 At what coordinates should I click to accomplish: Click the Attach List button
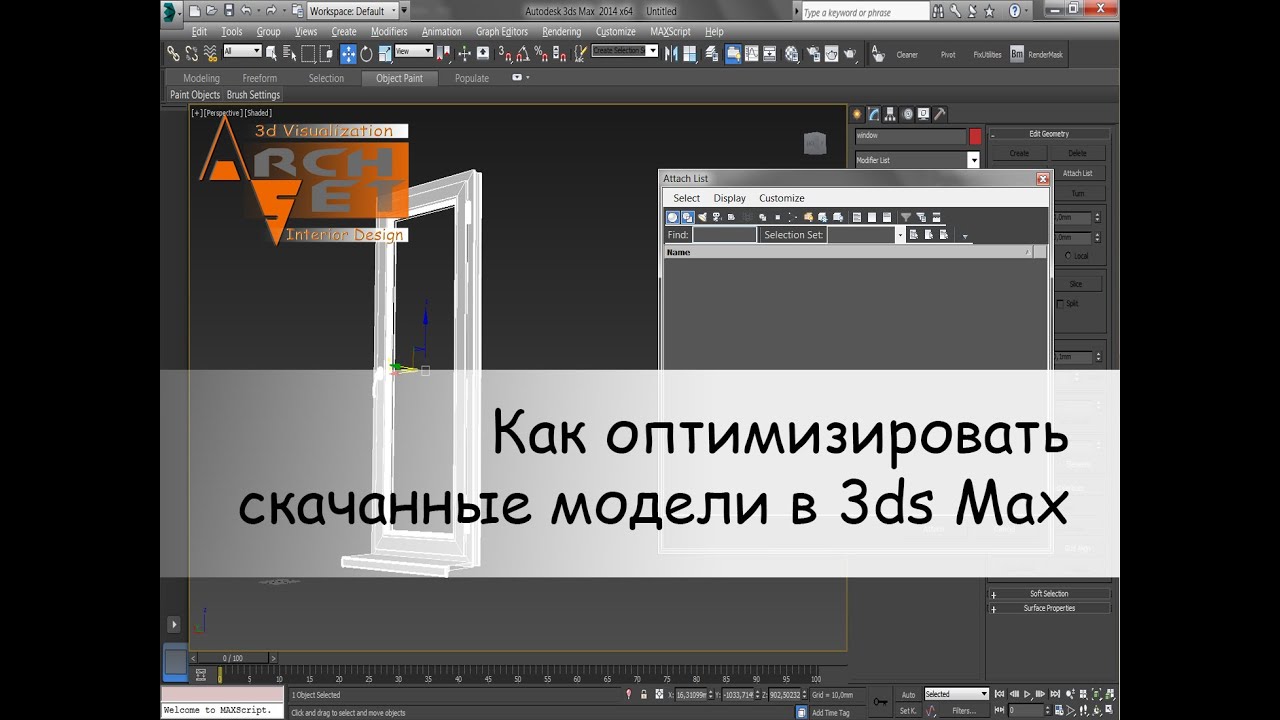tap(1077, 173)
